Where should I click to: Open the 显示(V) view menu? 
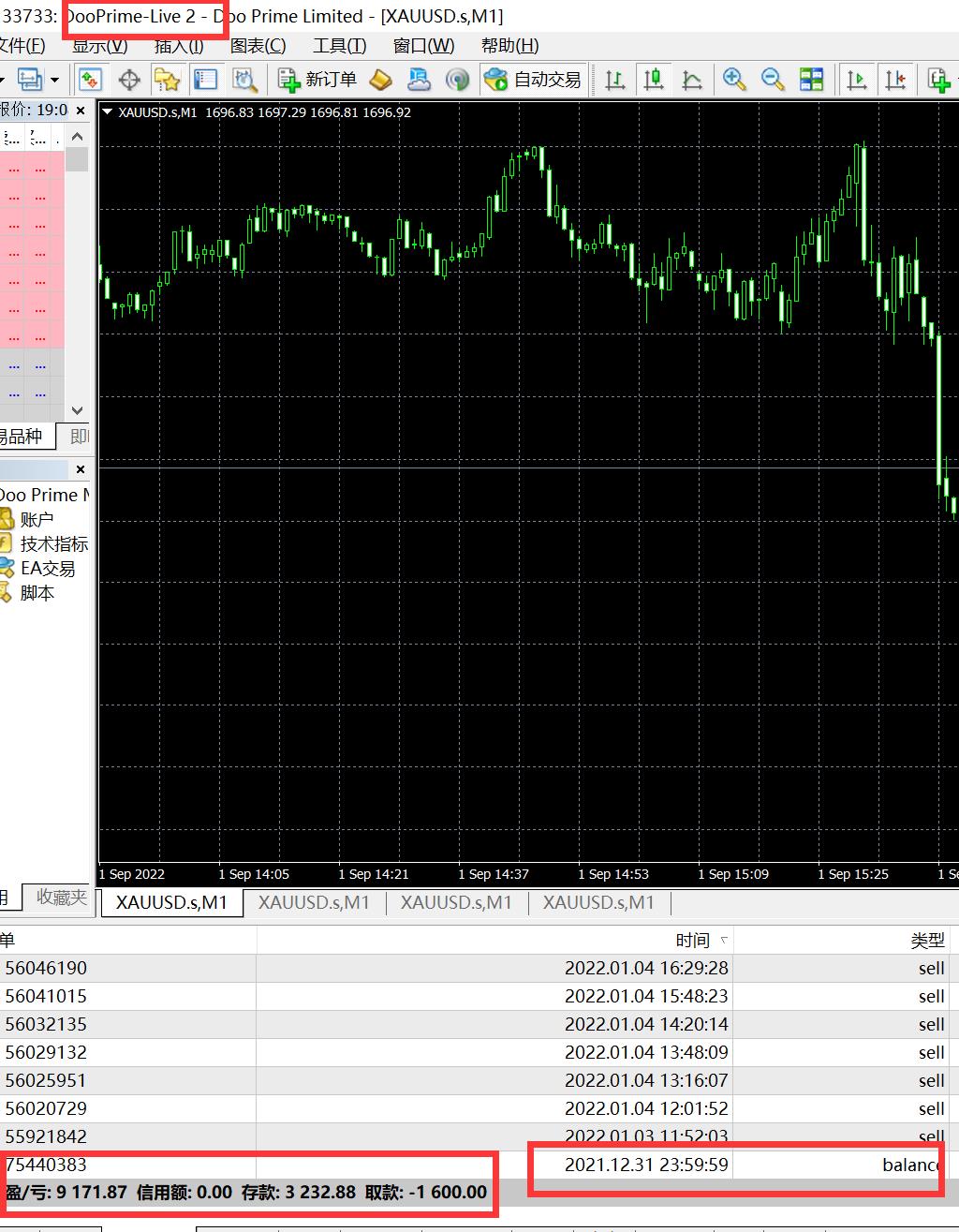[x=99, y=46]
